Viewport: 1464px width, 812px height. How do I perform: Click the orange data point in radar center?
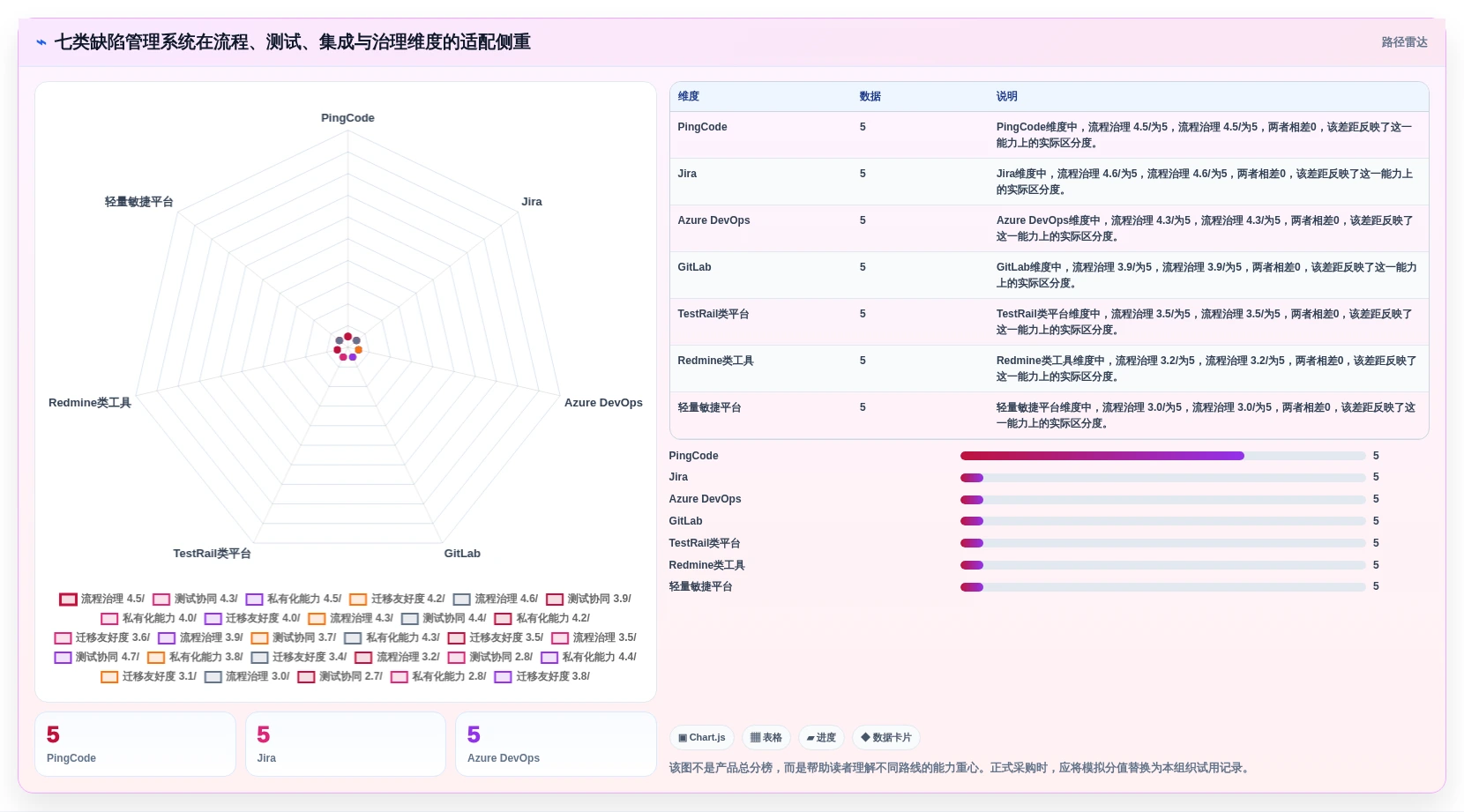359,350
